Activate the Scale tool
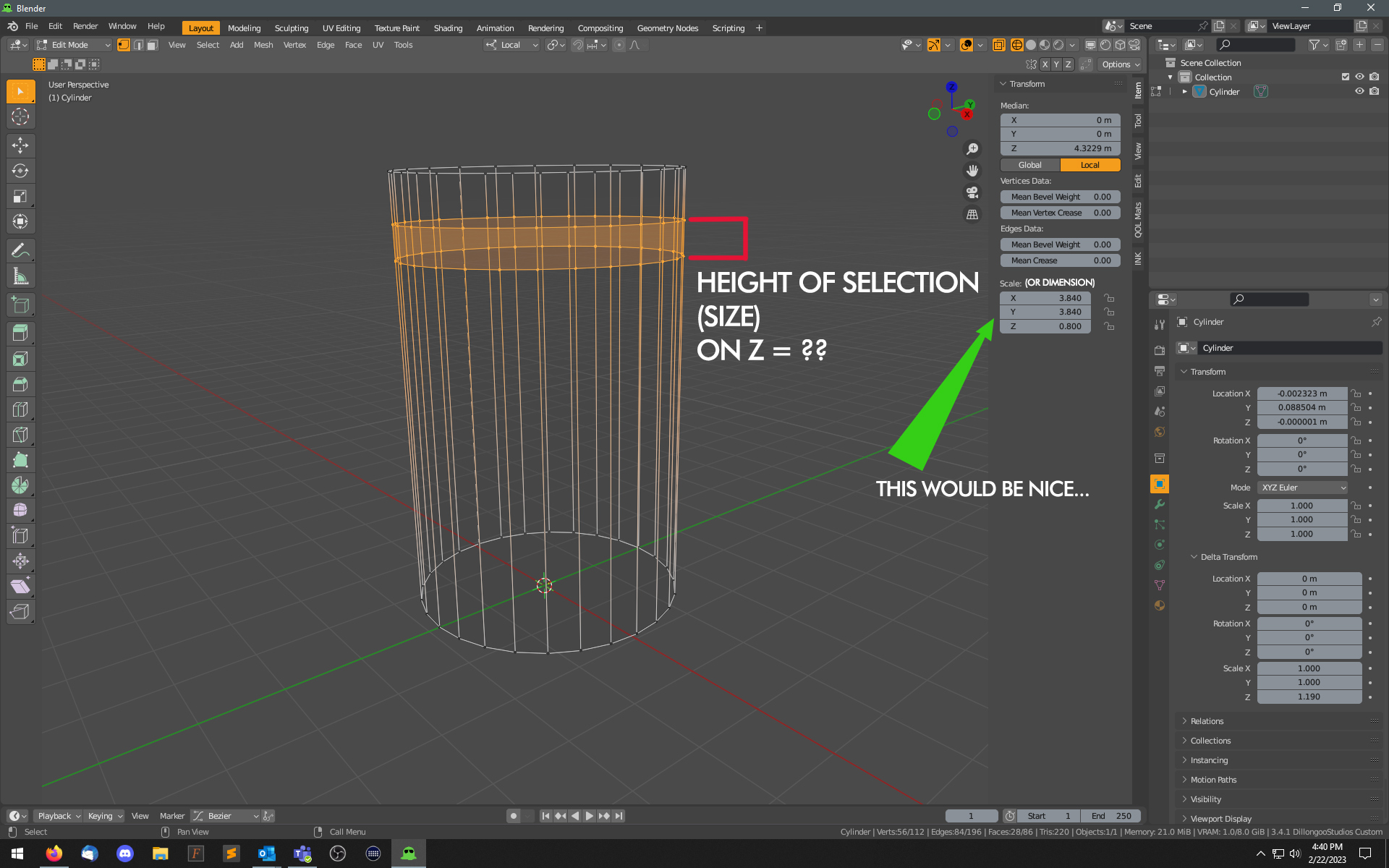 20,196
